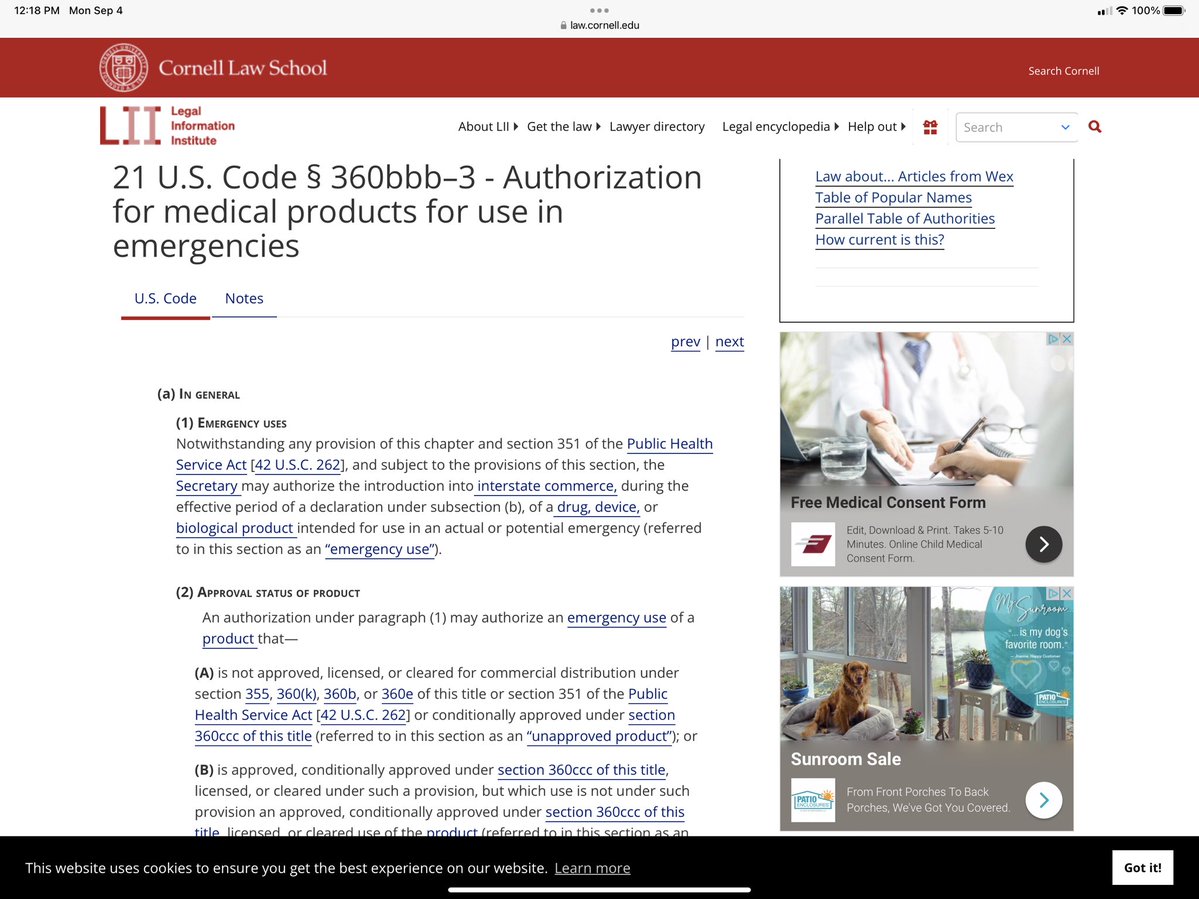Close the medical consent form ad

(x=1066, y=339)
